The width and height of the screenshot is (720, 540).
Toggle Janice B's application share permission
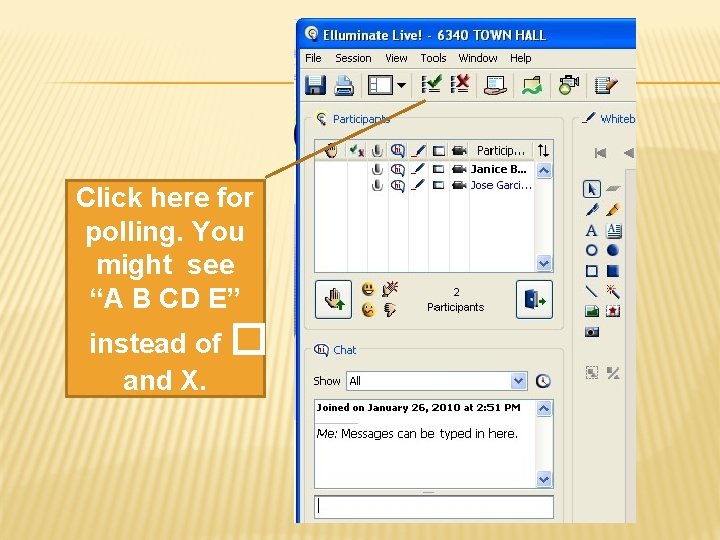pyautogui.click(x=439, y=169)
